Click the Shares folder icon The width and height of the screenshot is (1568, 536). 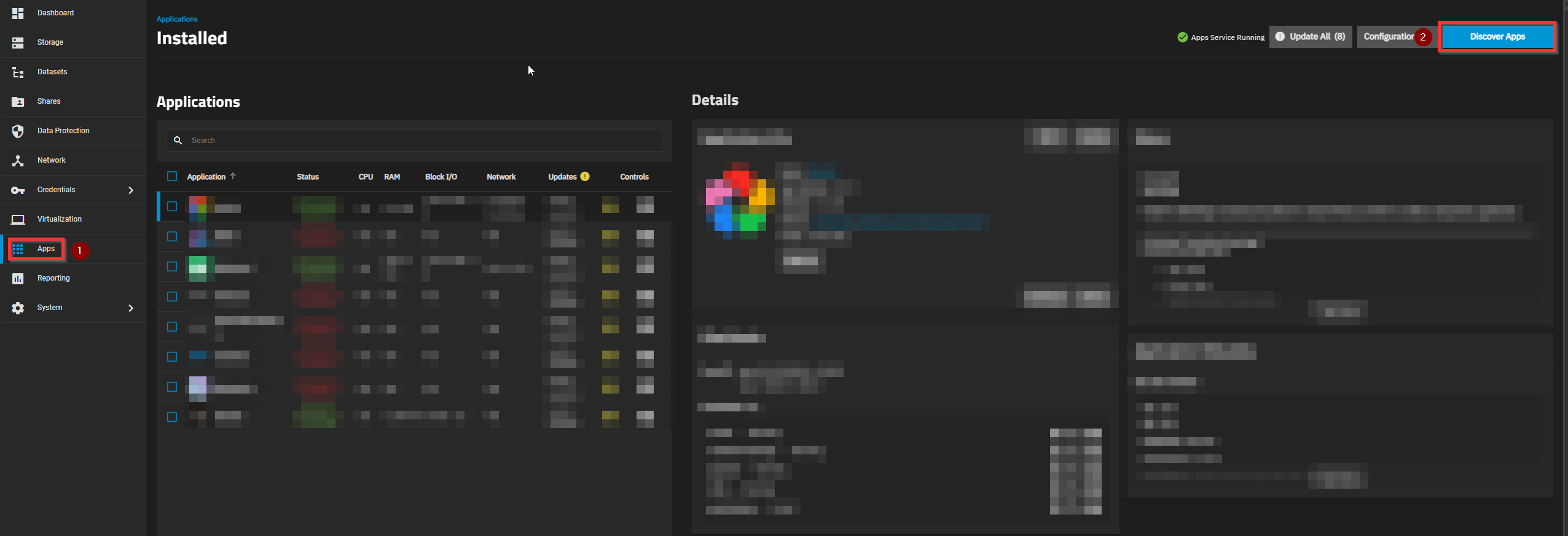(x=18, y=101)
